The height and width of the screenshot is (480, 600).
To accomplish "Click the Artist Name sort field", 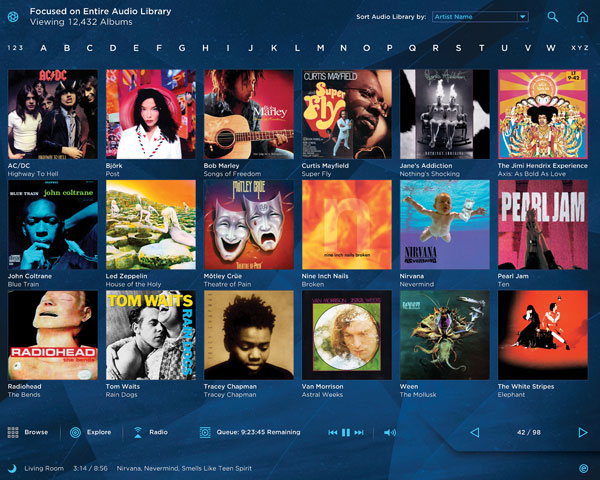I will [x=480, y=17].
